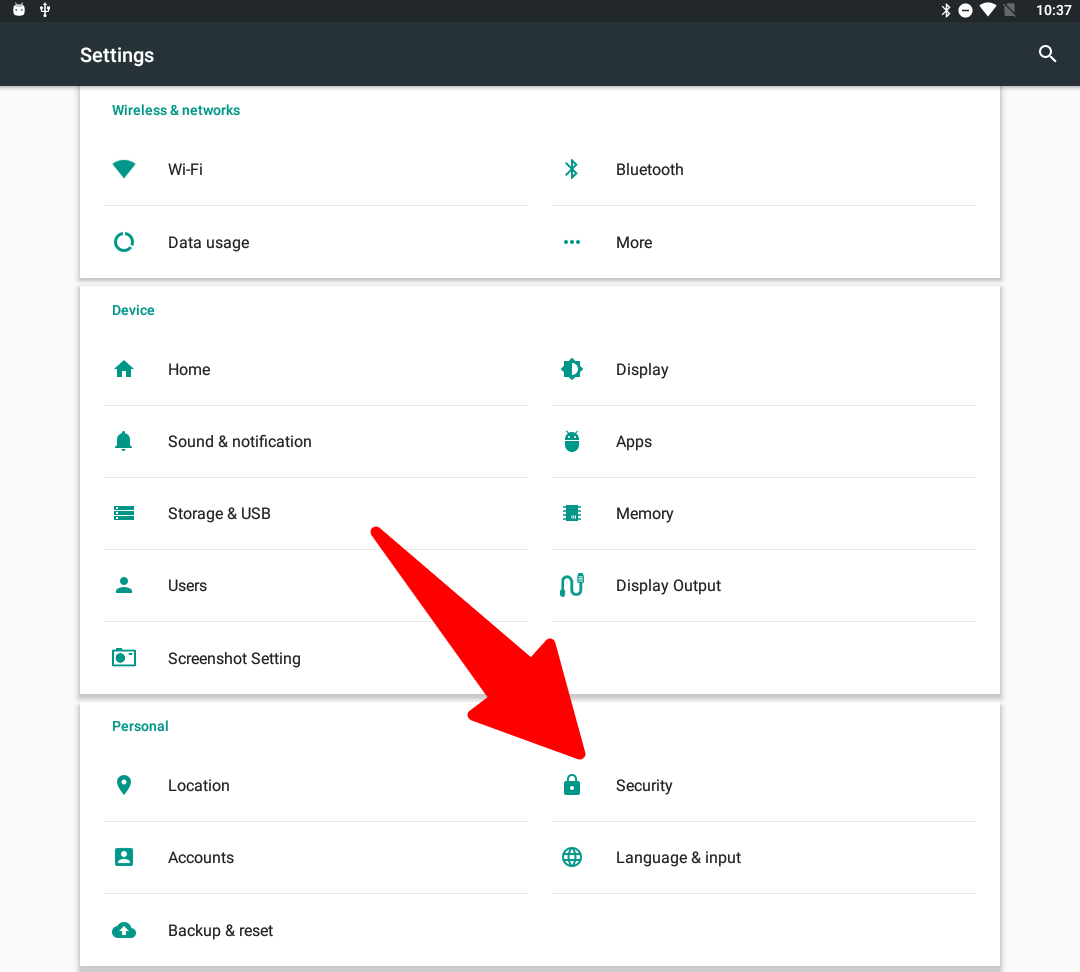Screen dimensions: 1080x972
Task: Tap the Android notification icon in status bar
Action: point(19,10)
